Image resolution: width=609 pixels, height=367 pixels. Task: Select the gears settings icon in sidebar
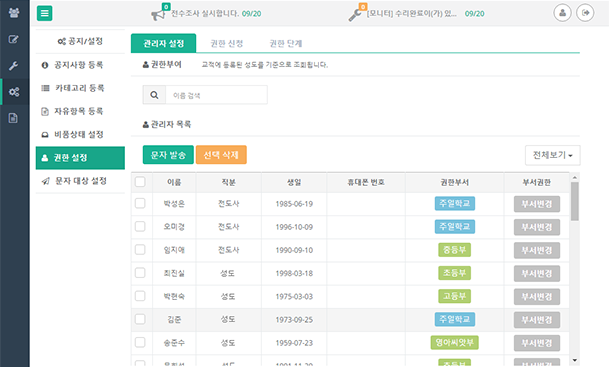[14, 92]
